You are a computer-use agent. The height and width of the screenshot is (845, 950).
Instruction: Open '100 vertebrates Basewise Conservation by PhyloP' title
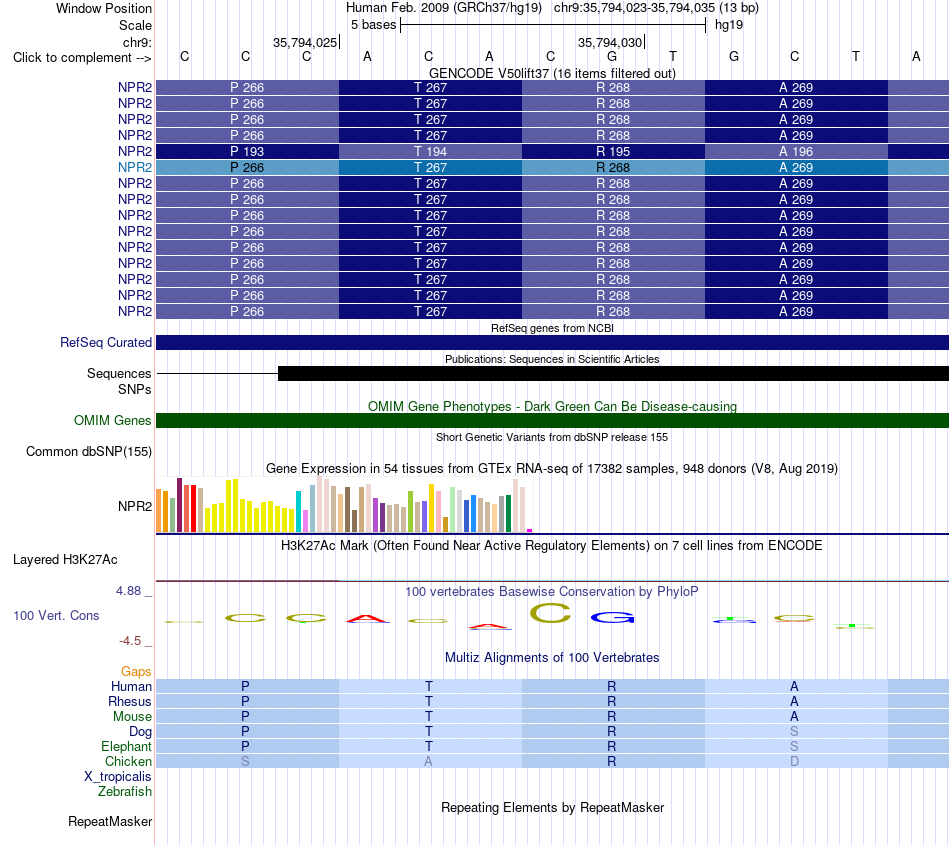click(552, 591)
